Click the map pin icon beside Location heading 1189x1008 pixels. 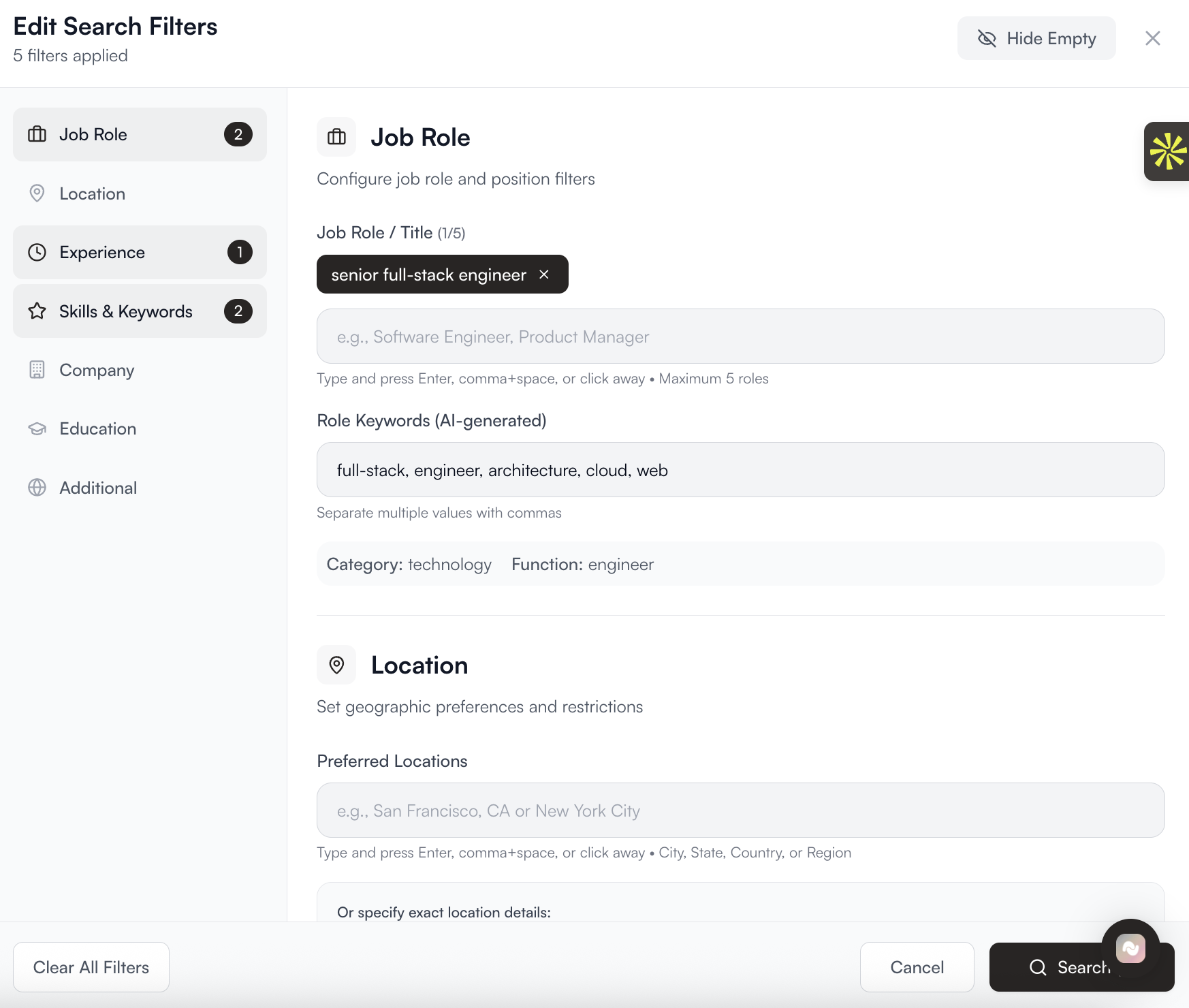tap(336, 665)
